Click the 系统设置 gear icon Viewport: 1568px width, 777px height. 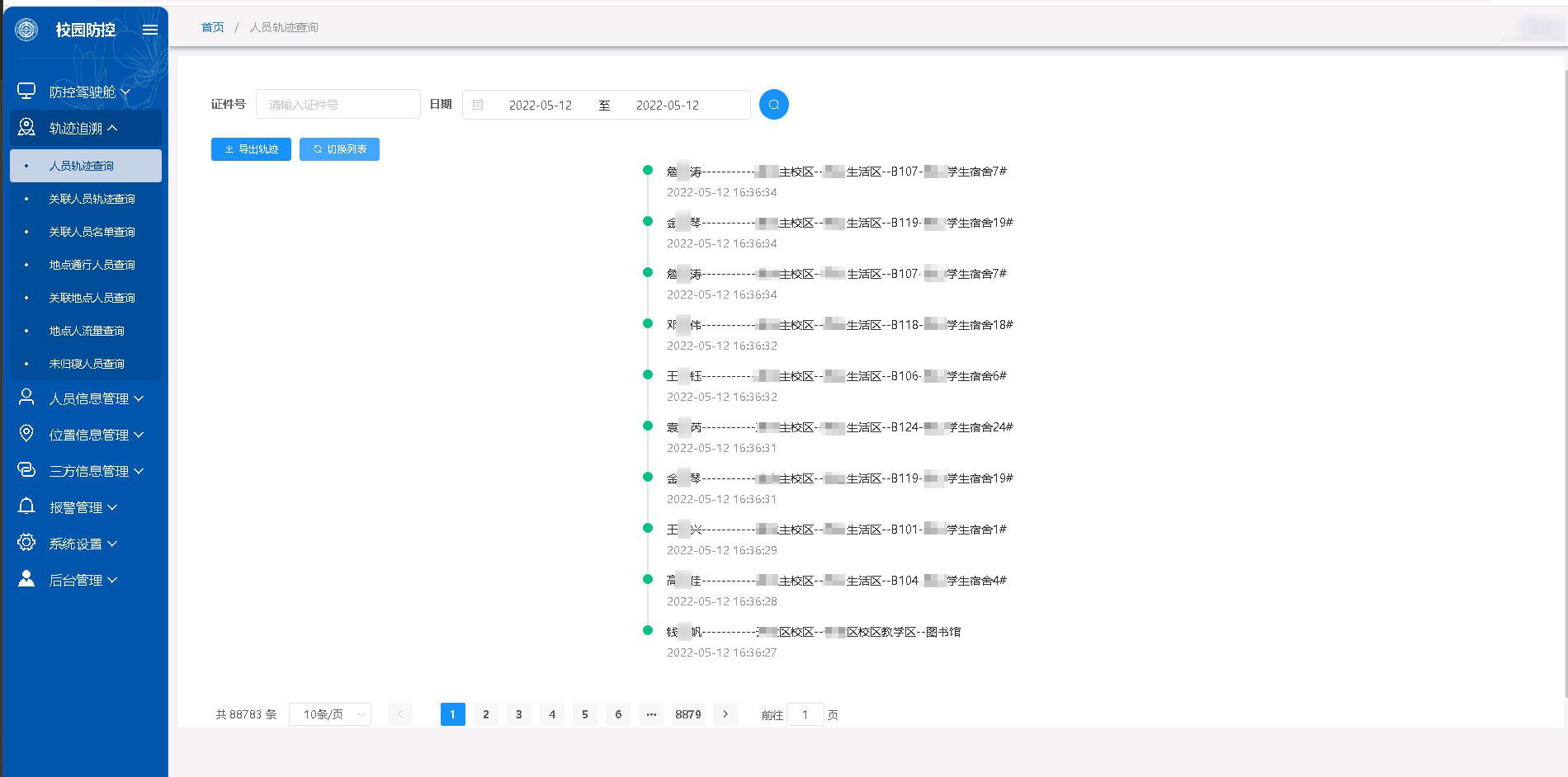click(25, 544)
